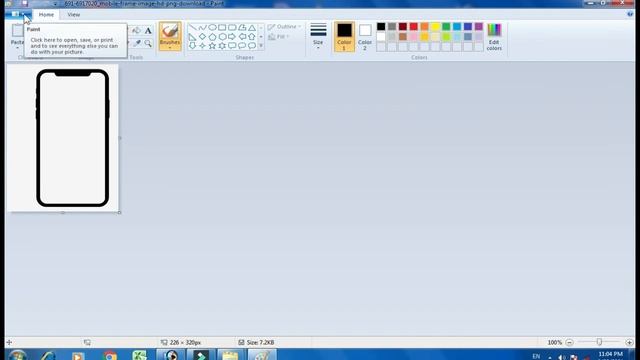Open the Edit colors dialog

click(x=494, y=37)
